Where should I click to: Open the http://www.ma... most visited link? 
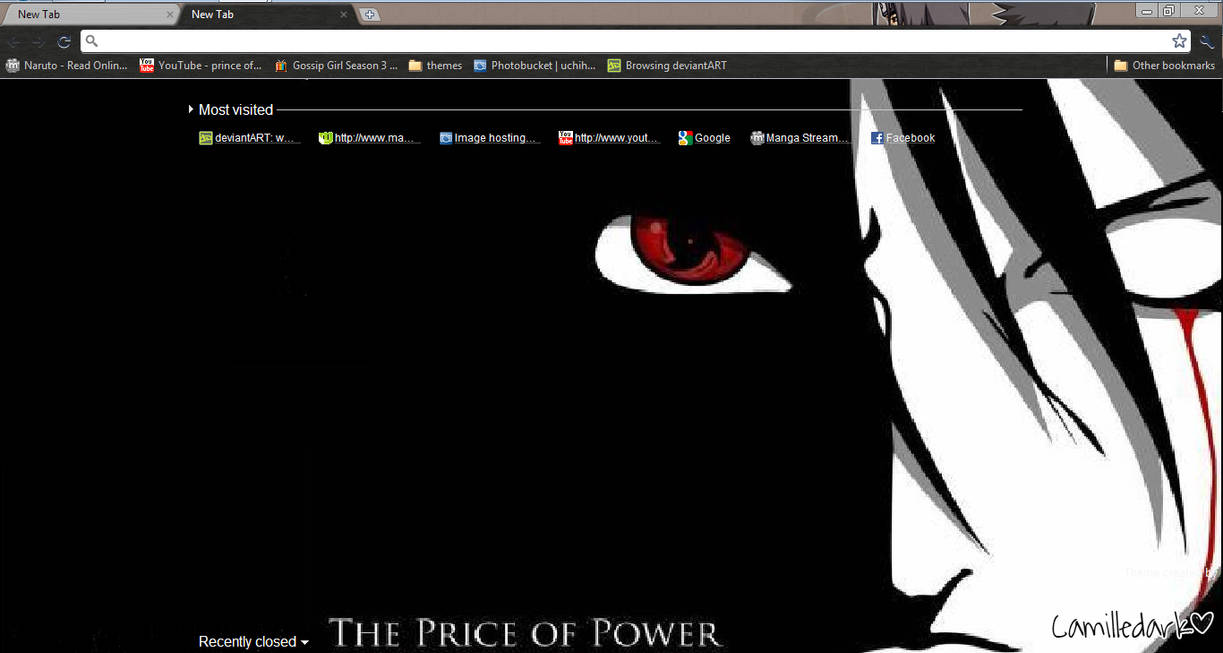[369, 138]
